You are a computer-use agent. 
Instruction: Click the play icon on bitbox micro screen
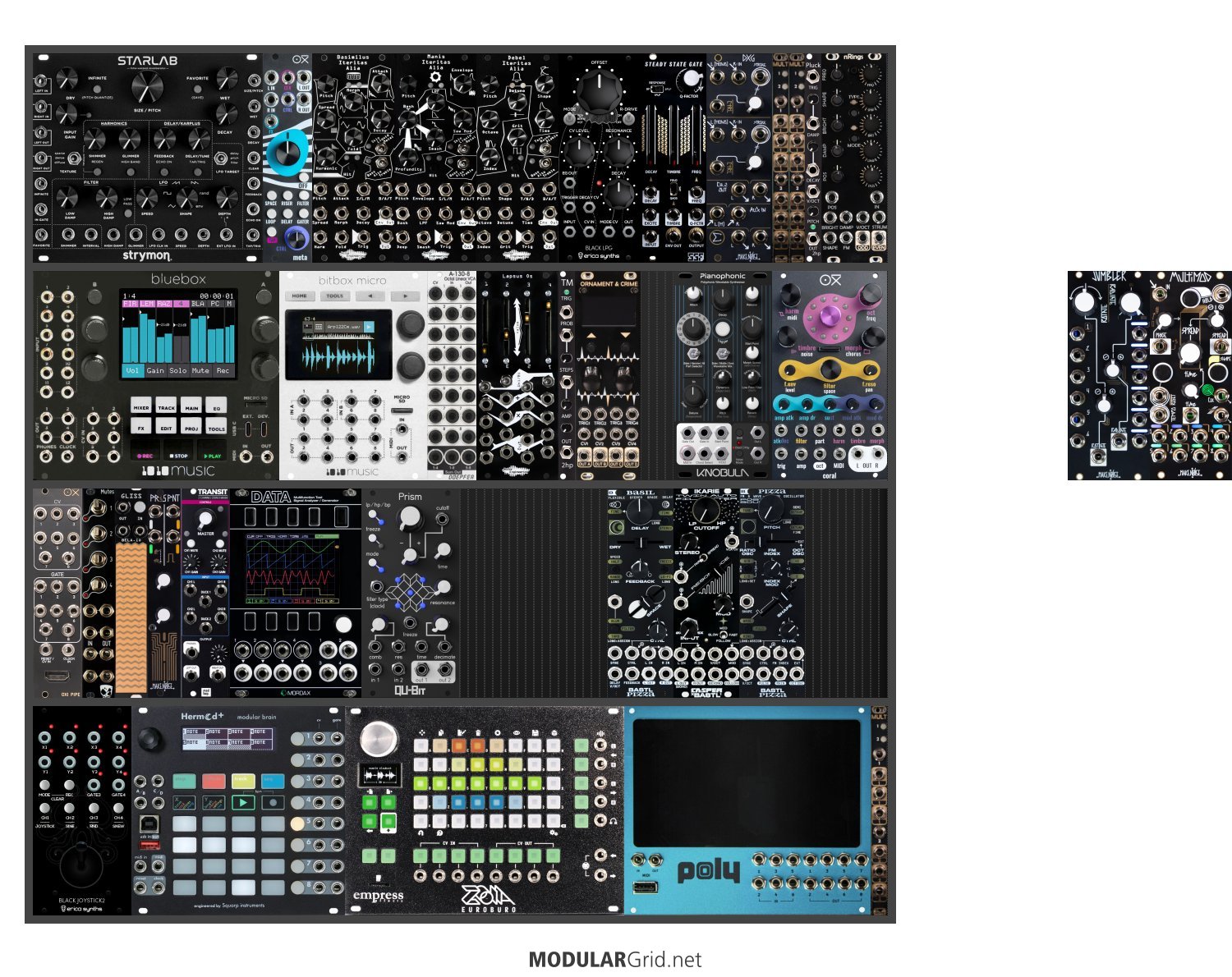tap(369, 327)
